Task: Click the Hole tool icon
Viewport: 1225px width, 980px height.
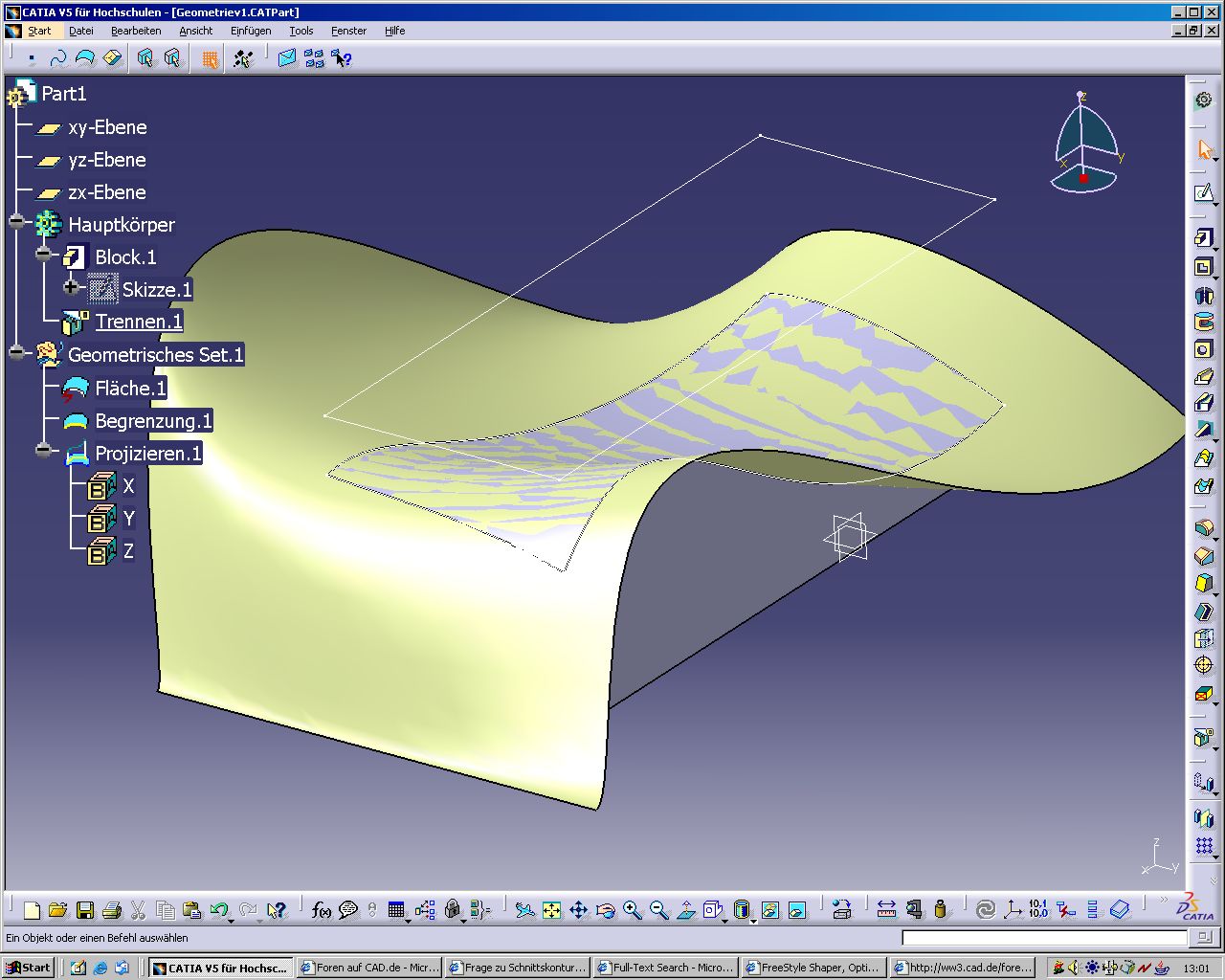Action: [x=1204, y=349]
